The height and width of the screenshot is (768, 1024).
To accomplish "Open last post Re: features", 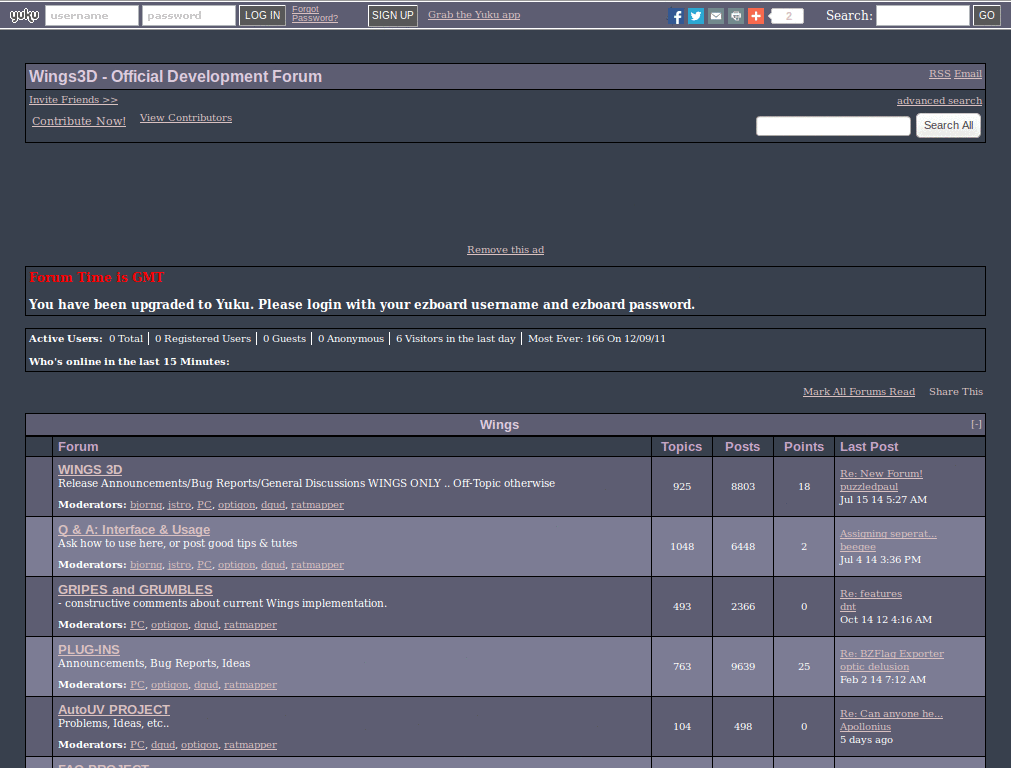I will 871,594.
